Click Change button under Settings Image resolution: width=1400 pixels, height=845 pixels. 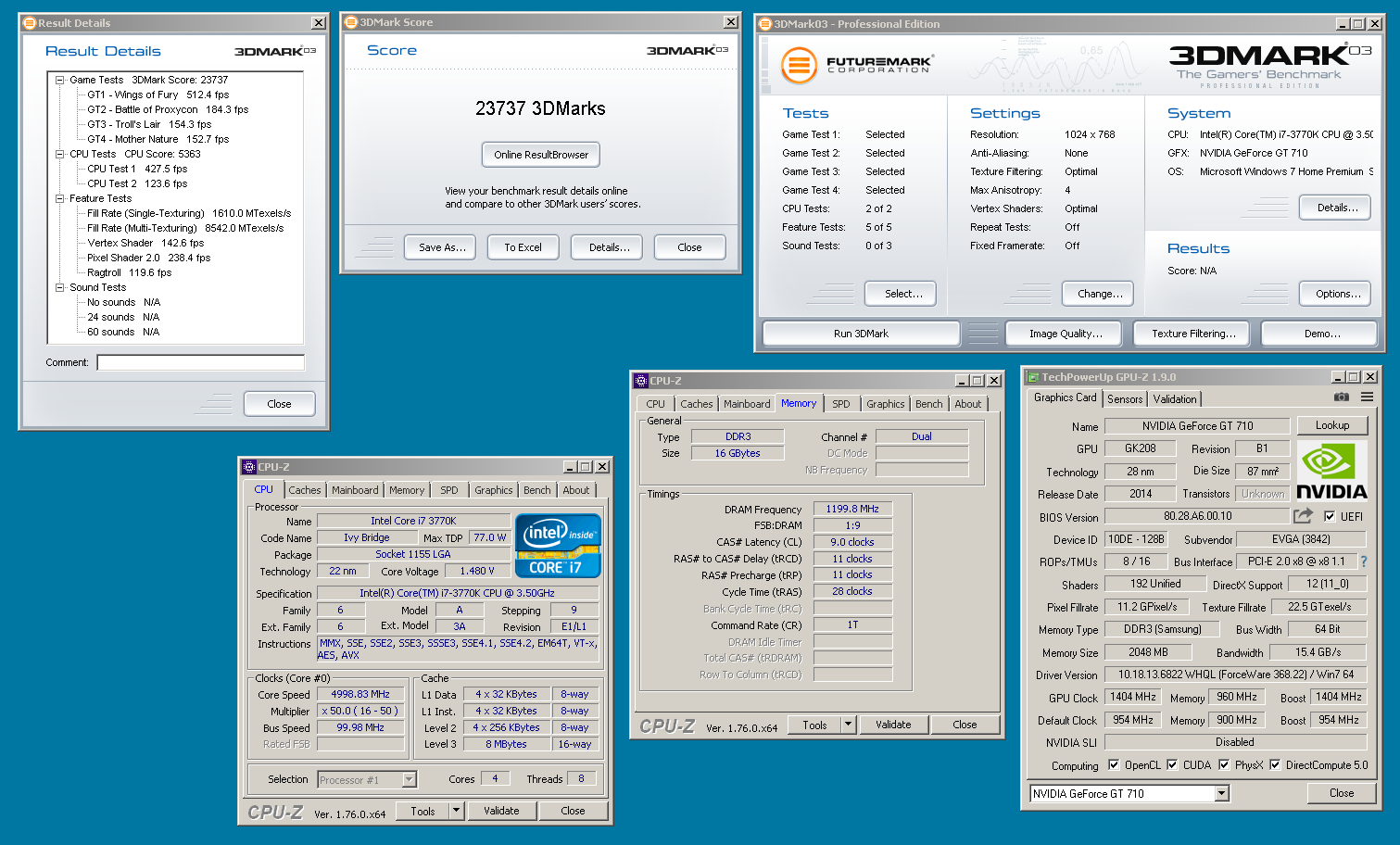click(1100, 294)
